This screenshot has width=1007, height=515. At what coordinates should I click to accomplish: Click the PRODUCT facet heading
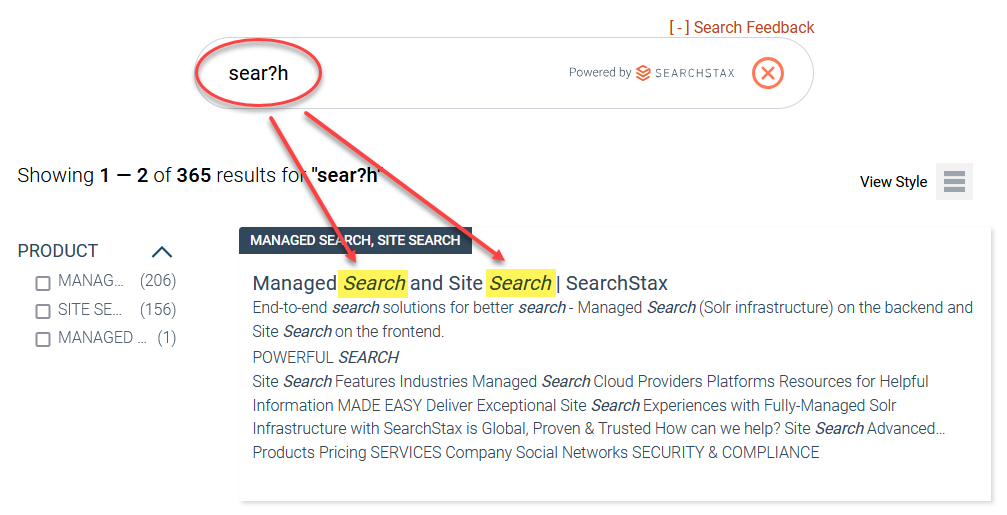(58, 251)
